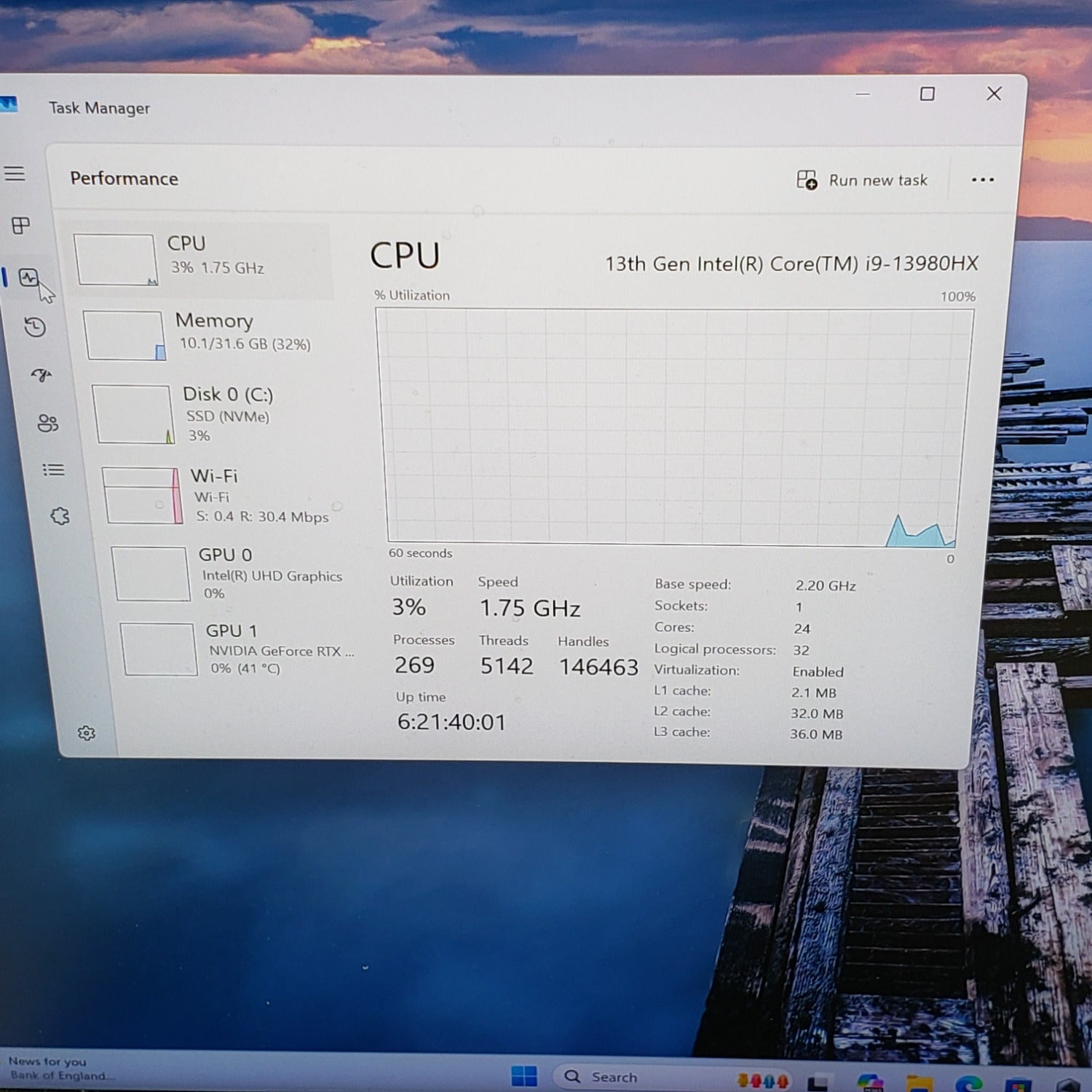
Task: Select CPU in the resource list
Action: (200, 258)
